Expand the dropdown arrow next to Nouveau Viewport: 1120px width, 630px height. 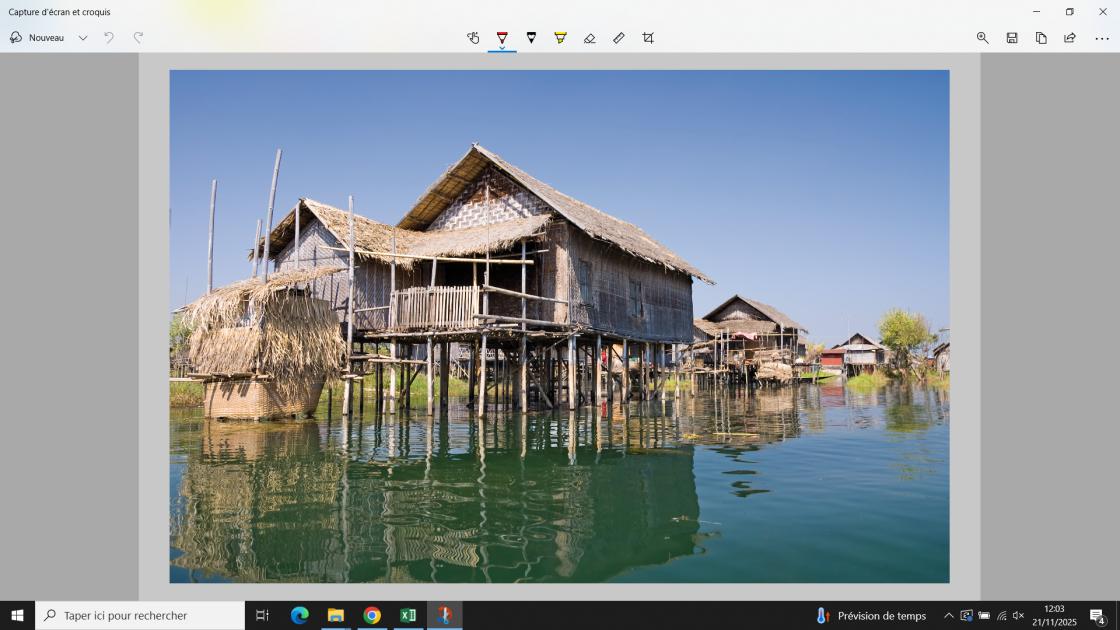83,38
